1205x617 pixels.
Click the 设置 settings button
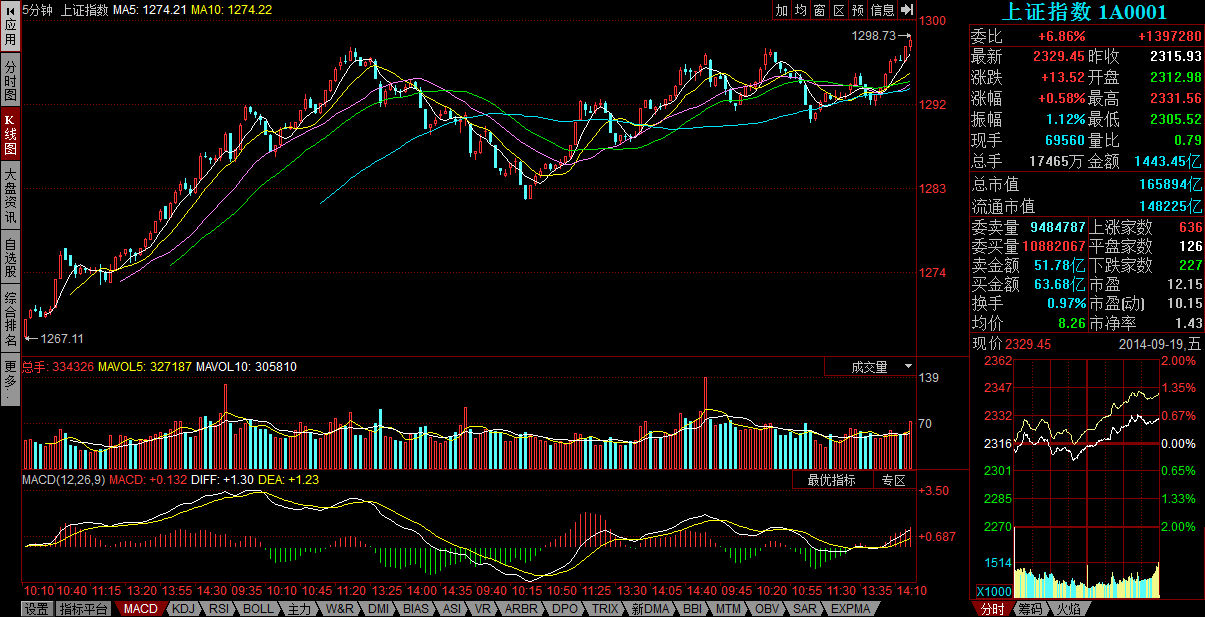coord(37,608)
